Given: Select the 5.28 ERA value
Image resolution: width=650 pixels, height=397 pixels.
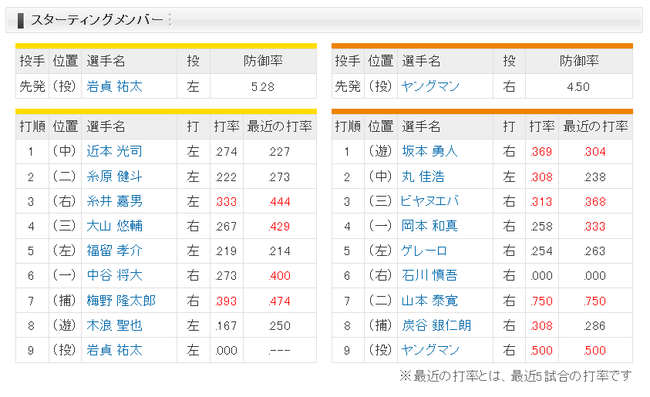Looking at the screenshot, I should click(263, 87).
